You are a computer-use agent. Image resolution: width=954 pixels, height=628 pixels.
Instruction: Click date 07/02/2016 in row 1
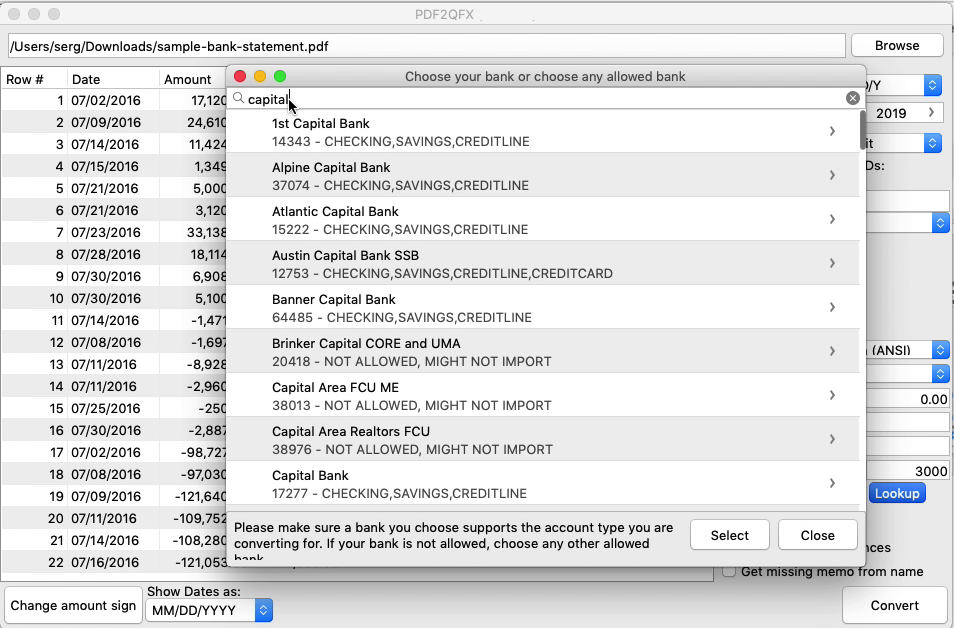tap(106, 100)
